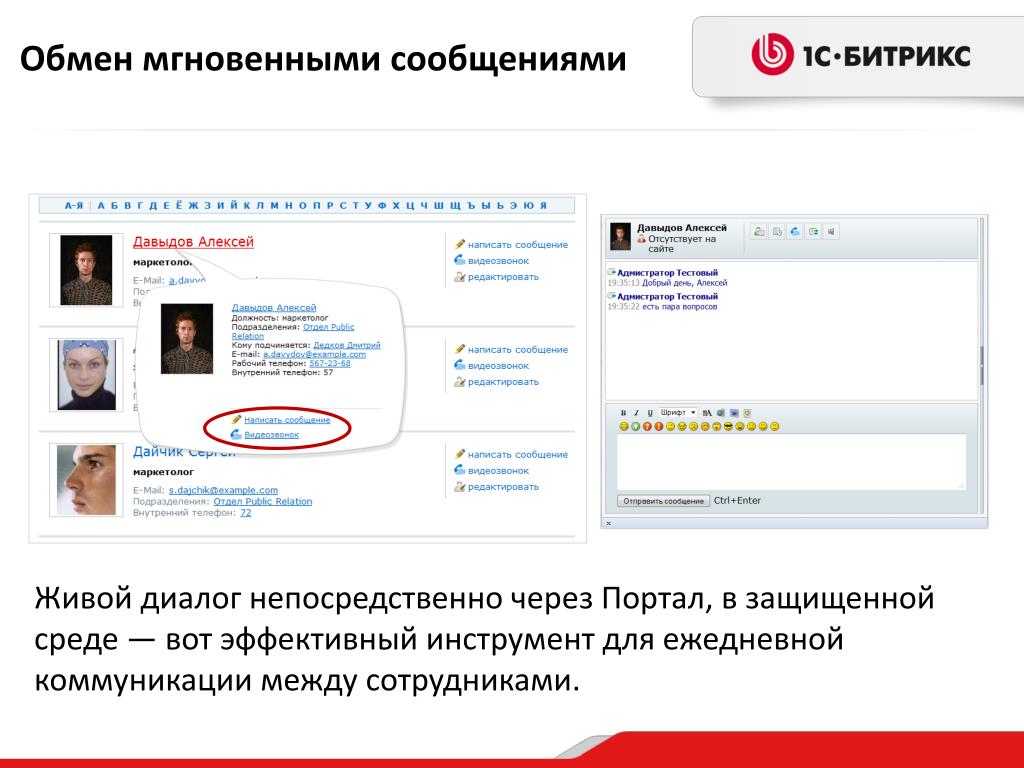Click message text есть пара вопросов
The width and height of the screenshot is (1024, 768).
click(x=679, y=306)
